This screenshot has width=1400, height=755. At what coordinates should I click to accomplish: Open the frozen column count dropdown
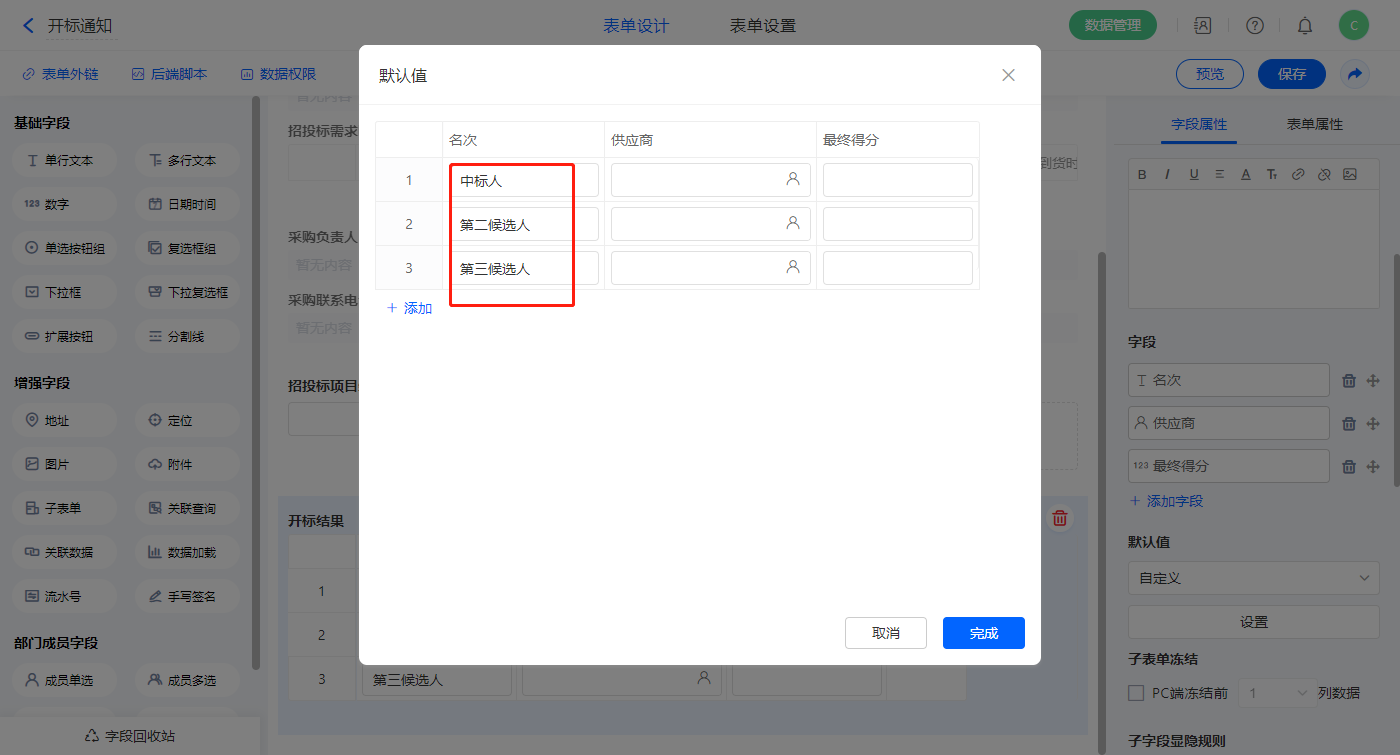point(1274,693)
